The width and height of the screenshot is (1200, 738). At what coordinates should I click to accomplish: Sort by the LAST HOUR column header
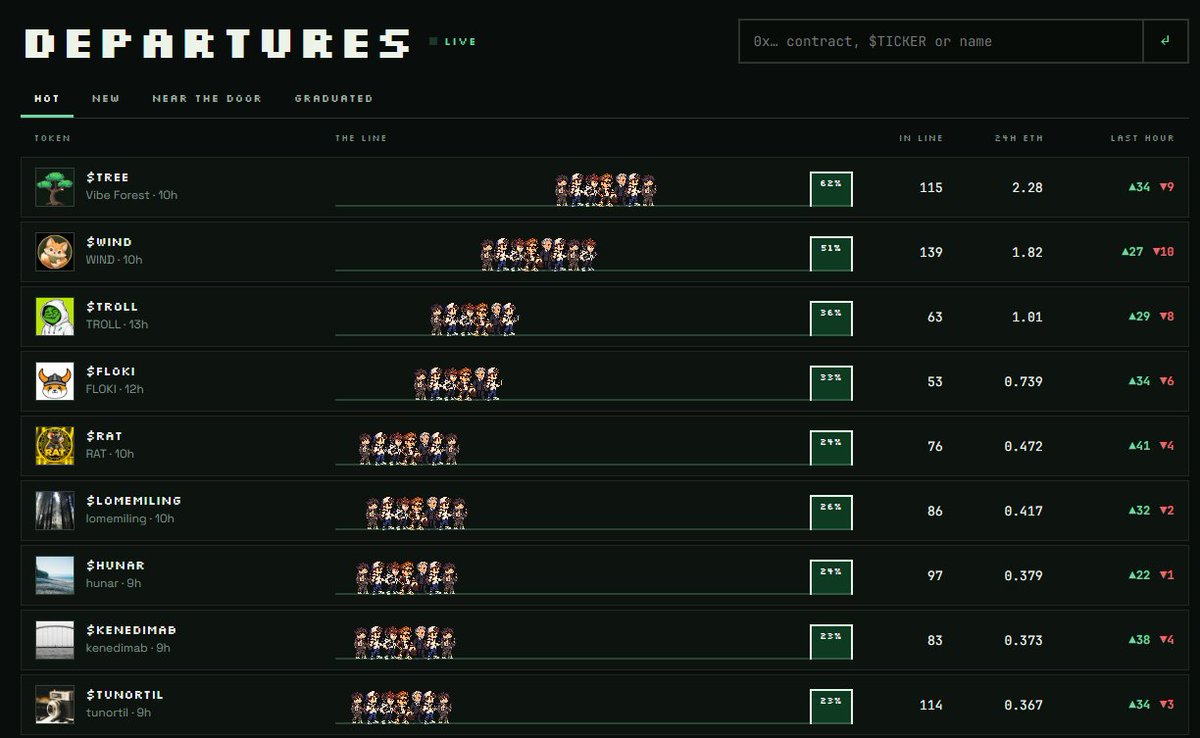(1142, 138)
